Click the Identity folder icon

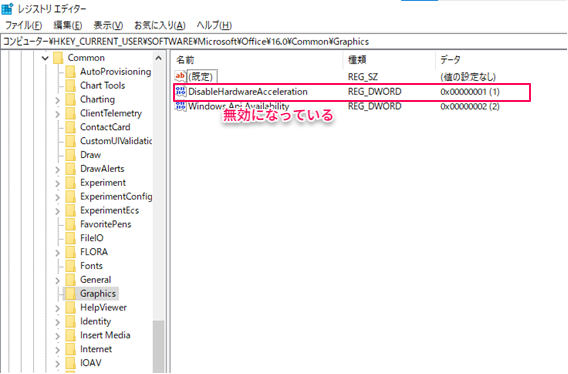71,321
